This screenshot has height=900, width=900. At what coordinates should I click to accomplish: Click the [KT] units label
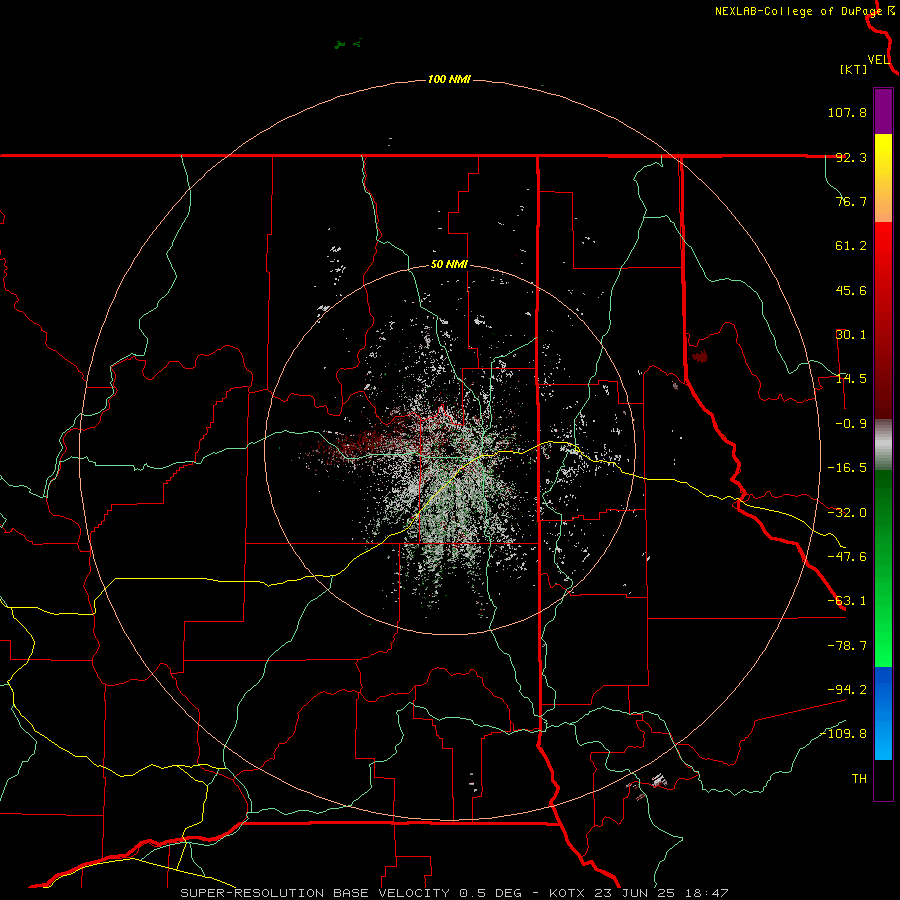853,69
